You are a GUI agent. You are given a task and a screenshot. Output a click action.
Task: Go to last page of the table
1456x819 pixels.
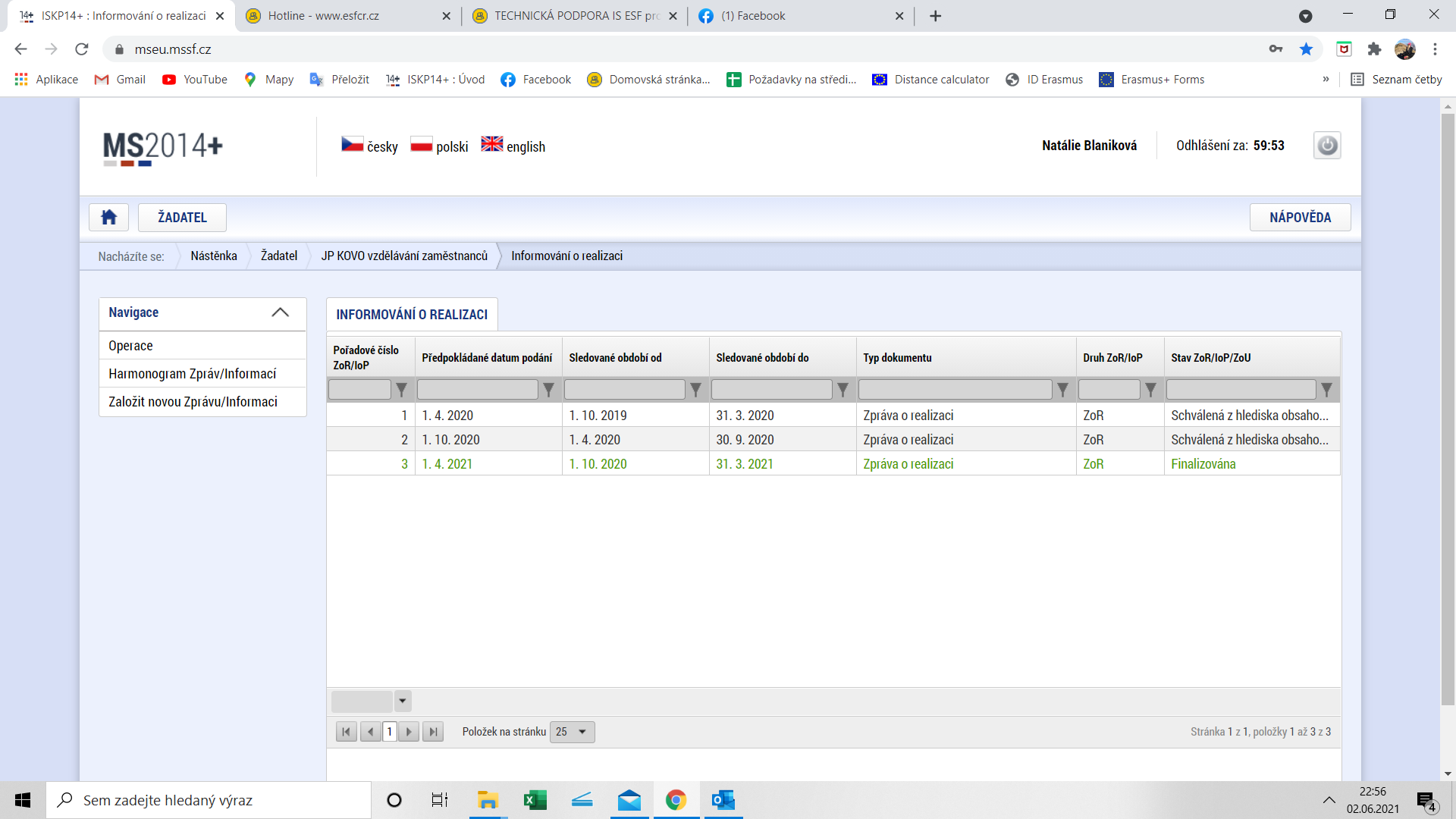pyautogui.click(x=433, y=732)
